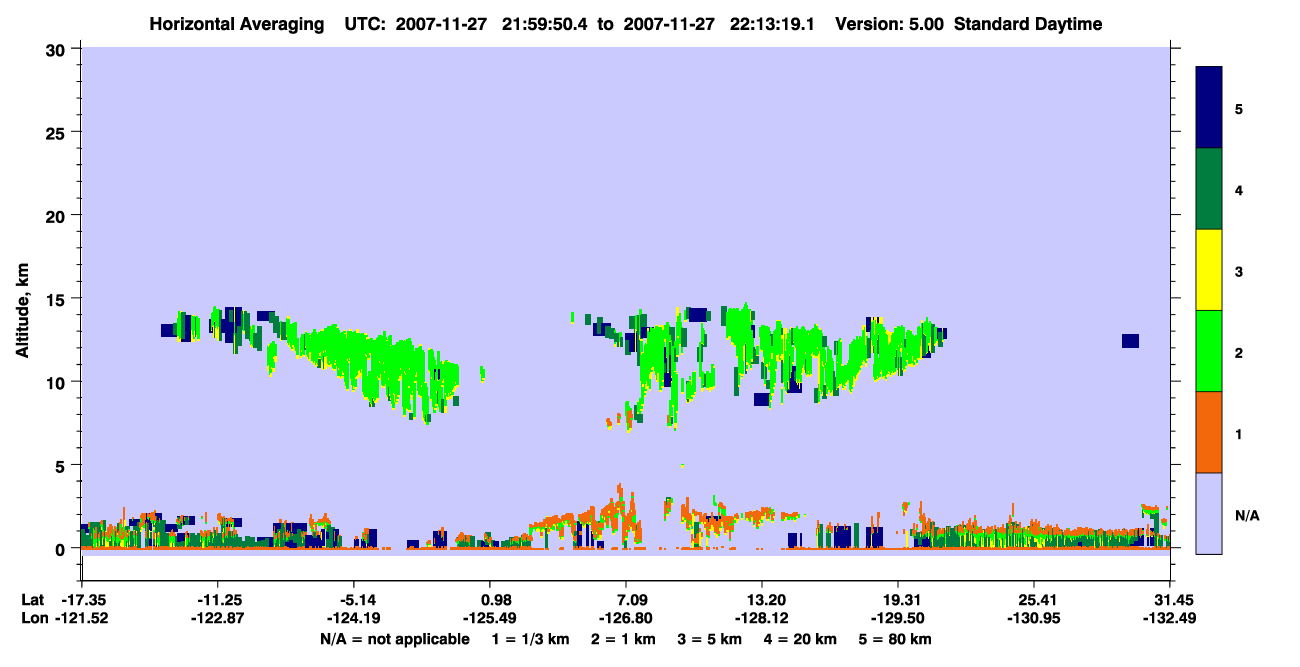The width and height of the screenshot is (1300, 667).
Task: Click footer key '5 = 80 km'
Action: 896,639
